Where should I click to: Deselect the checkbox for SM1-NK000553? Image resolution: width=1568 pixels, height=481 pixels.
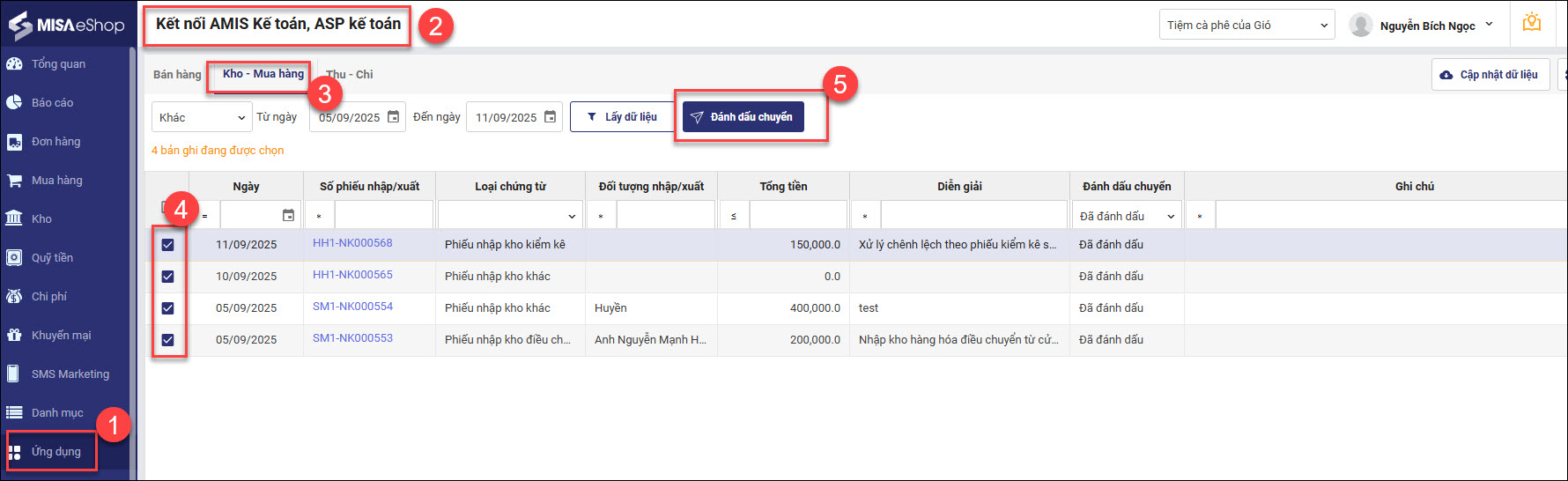click(x=167, y=340)
